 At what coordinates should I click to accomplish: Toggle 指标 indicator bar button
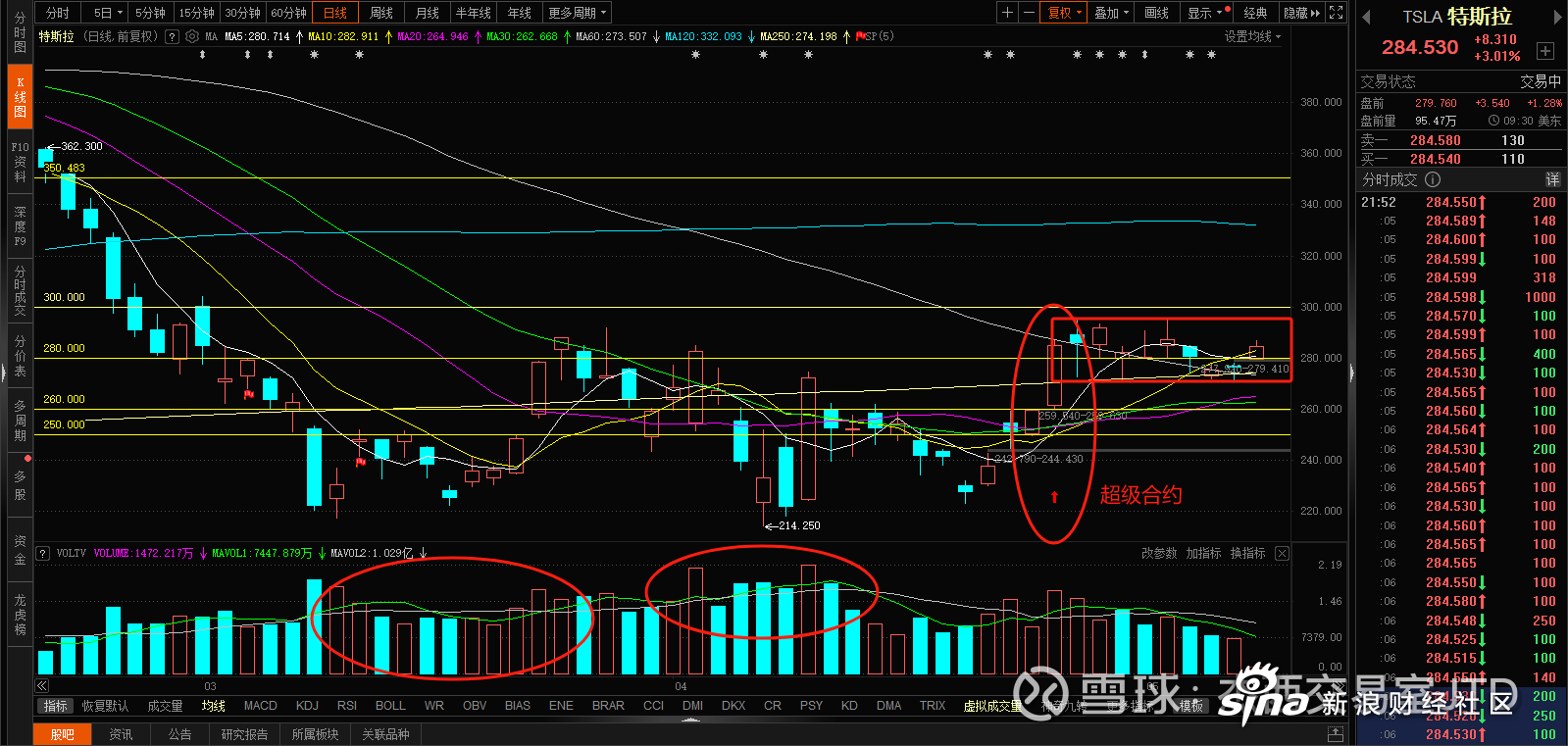coord(56,706)
